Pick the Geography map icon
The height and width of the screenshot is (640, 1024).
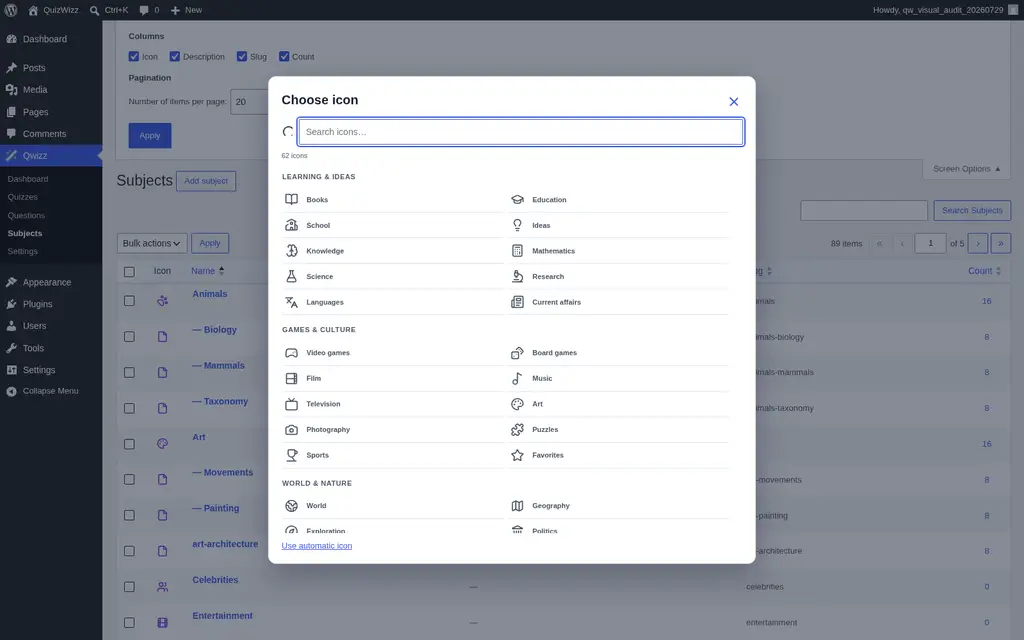pos(618,505)
